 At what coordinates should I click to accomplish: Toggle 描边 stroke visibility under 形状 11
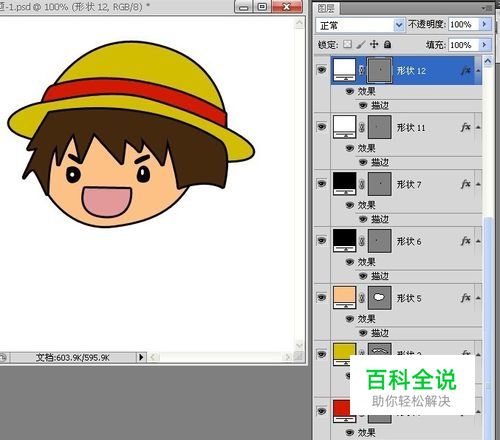tap(363, 162)
